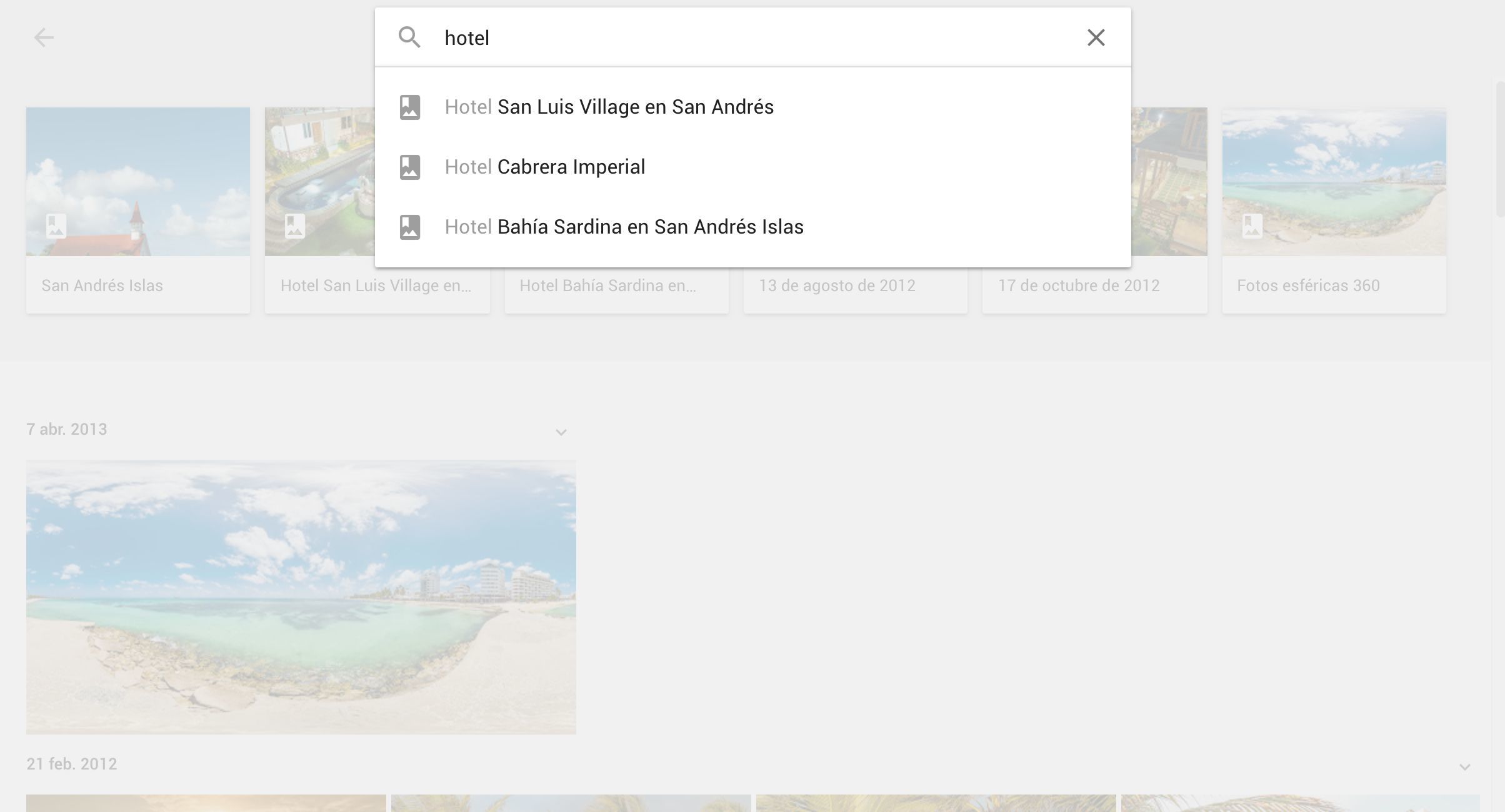This screenshot has width=1505, height=812.
Task: Click album badge on Hotel San Luis Village card
Action: coord(295,225)
